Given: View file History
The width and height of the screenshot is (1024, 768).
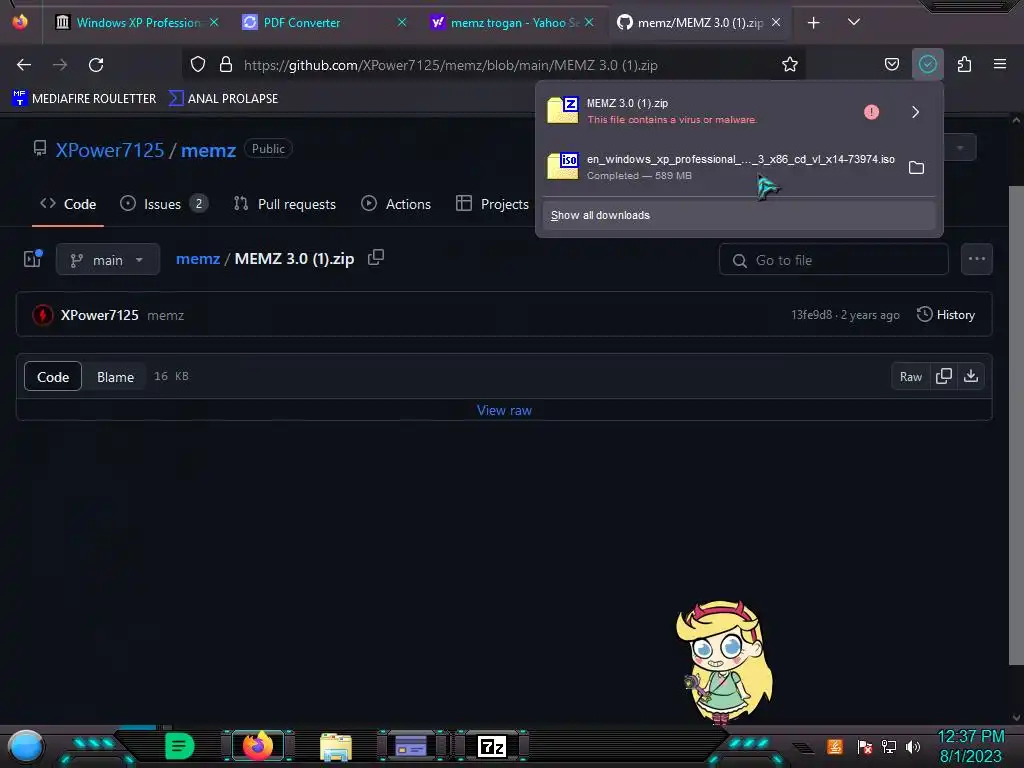Looking at the screenshot, I should coord(946,315).
